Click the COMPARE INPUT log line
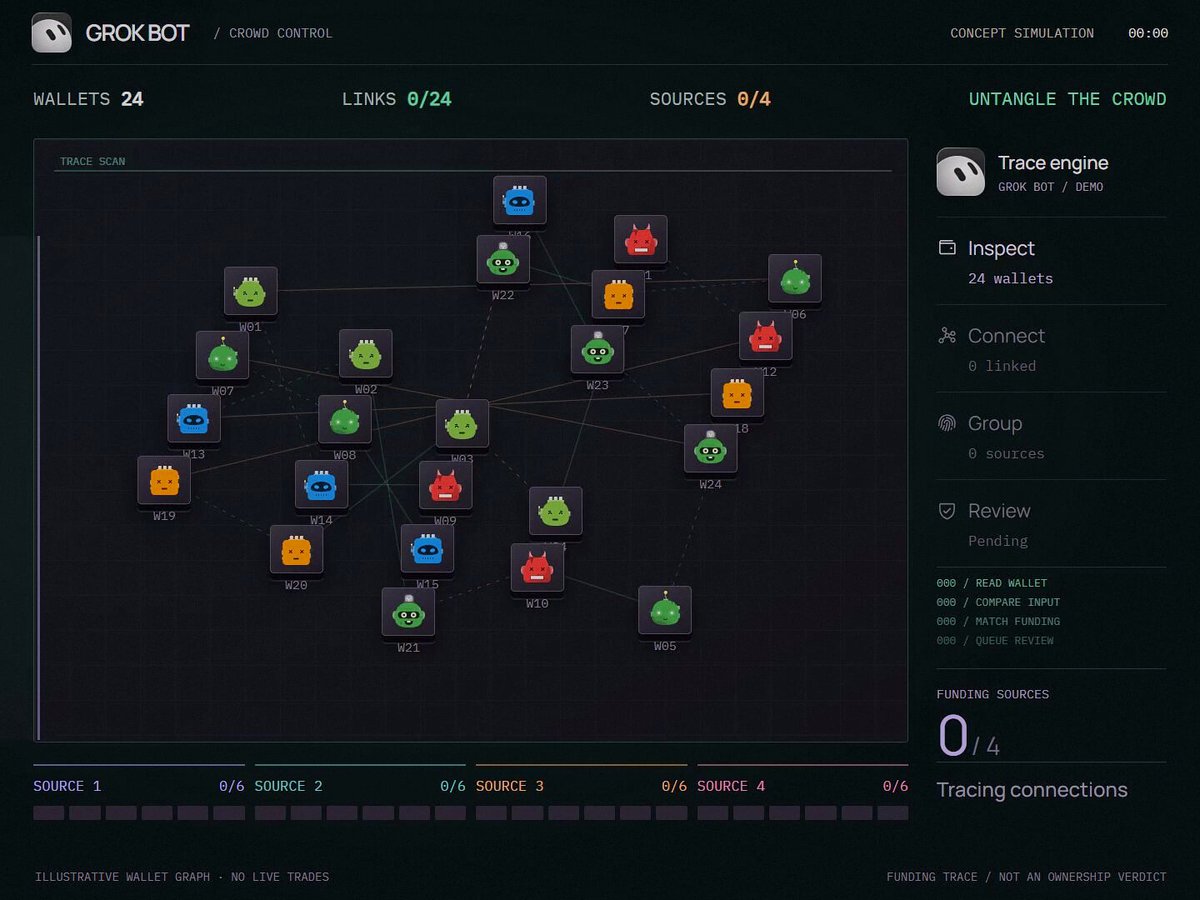This screenshot has width=1200, height=900. click(x=998, y=602)
